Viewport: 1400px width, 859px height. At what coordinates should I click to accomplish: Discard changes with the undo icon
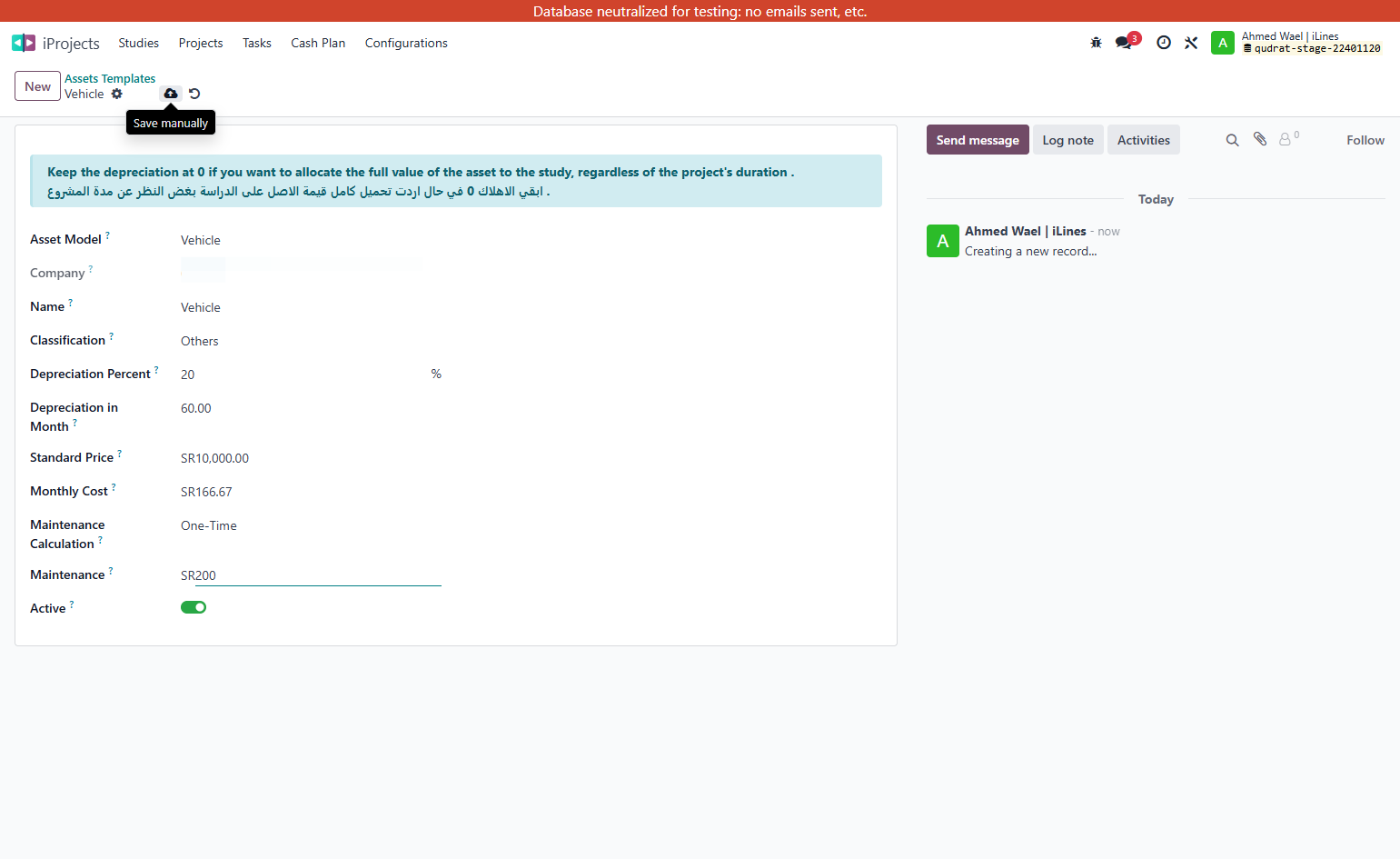(194, 94)
